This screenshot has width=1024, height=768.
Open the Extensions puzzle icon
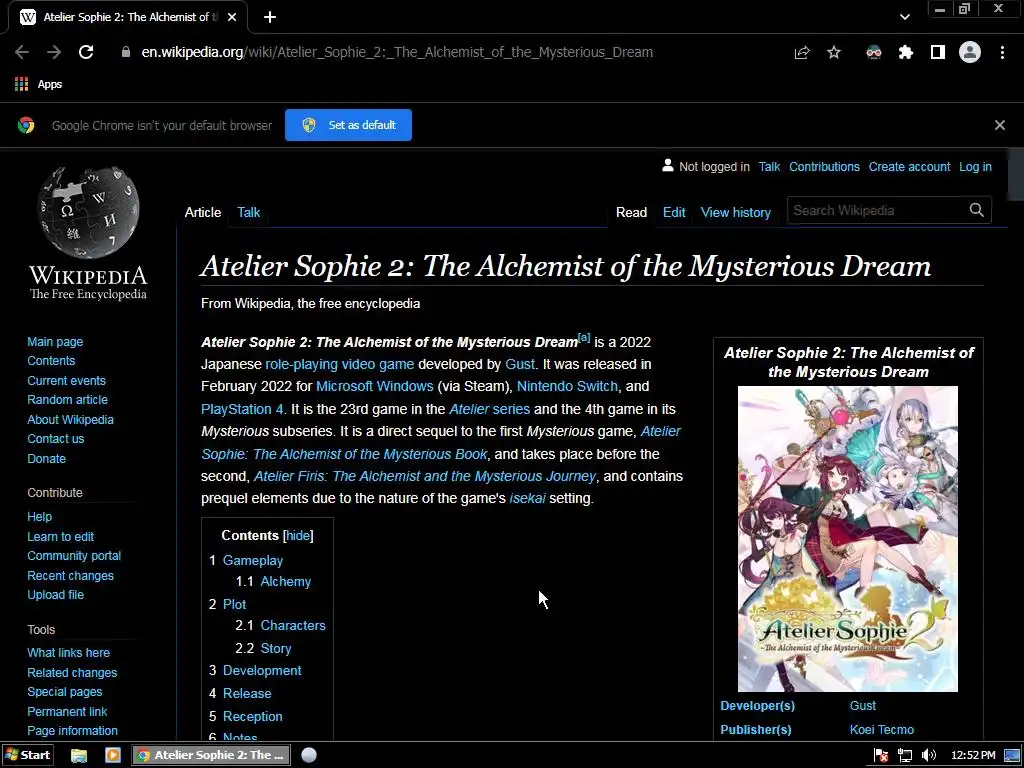[906, 52]
